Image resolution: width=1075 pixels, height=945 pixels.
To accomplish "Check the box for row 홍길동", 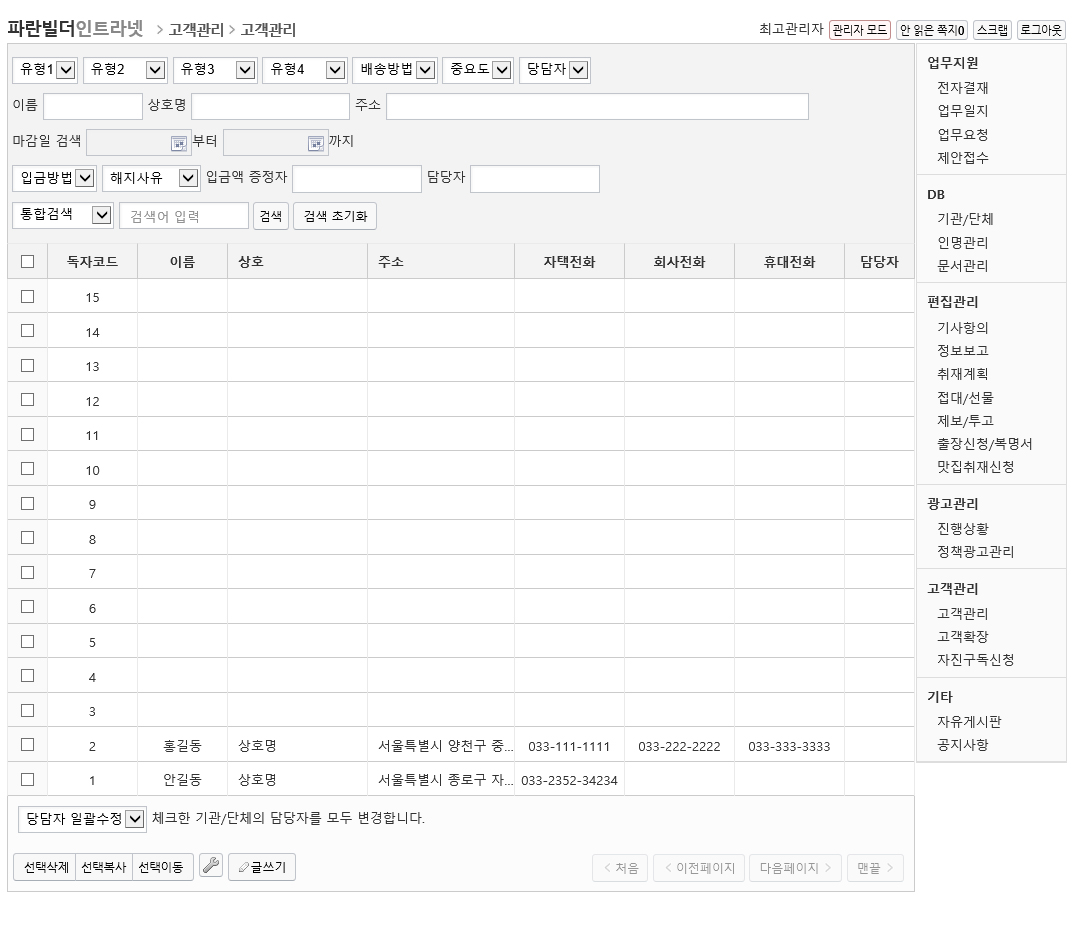I will click(27, 745).
